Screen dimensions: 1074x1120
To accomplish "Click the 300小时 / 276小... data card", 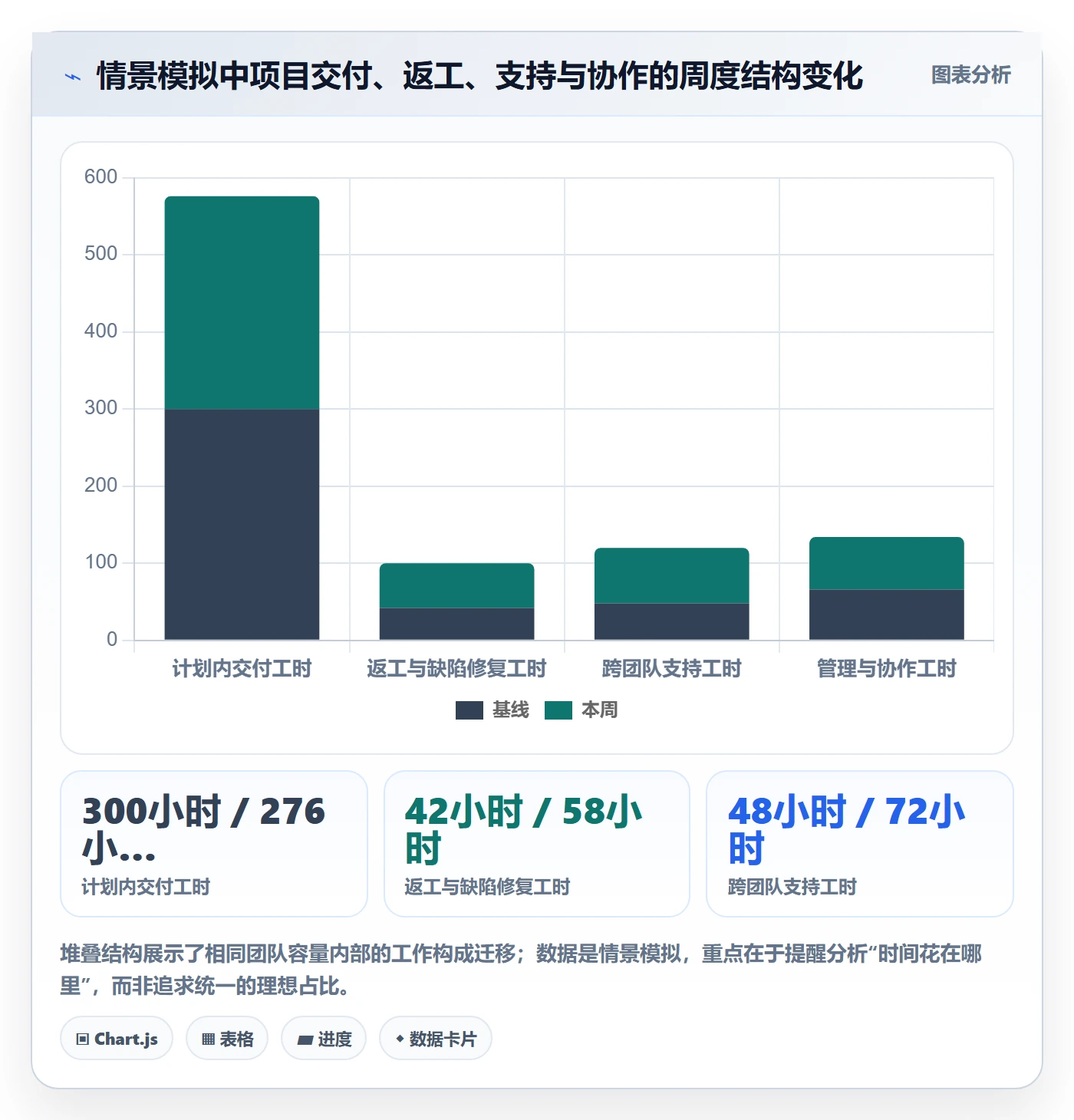I will point(214,844).
